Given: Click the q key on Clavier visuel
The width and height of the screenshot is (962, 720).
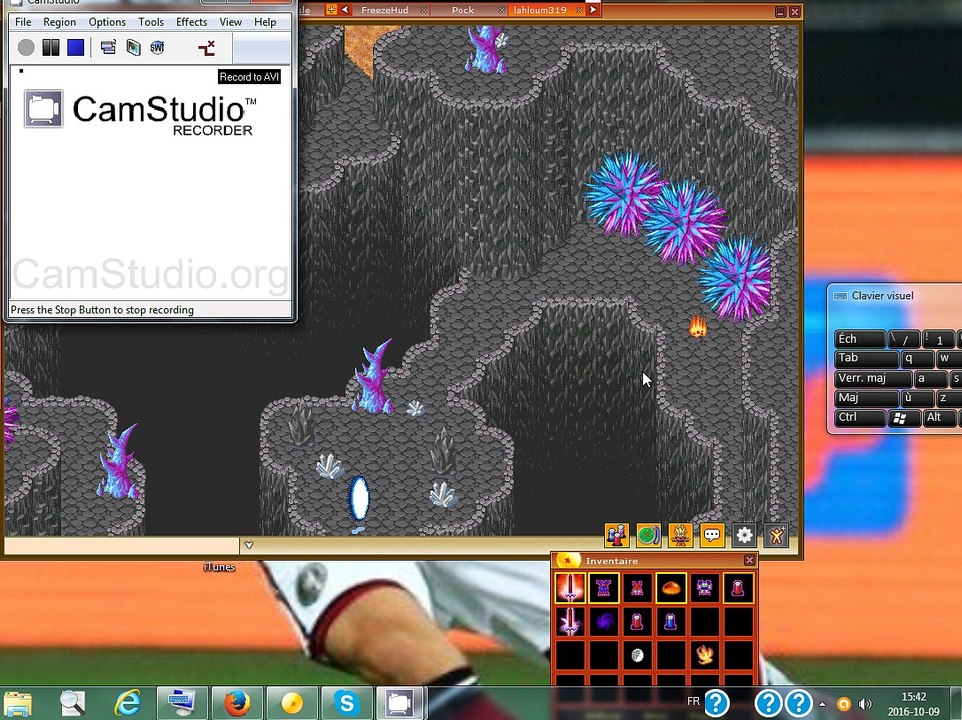Looking at the screenshot, I should coord(917,359).
